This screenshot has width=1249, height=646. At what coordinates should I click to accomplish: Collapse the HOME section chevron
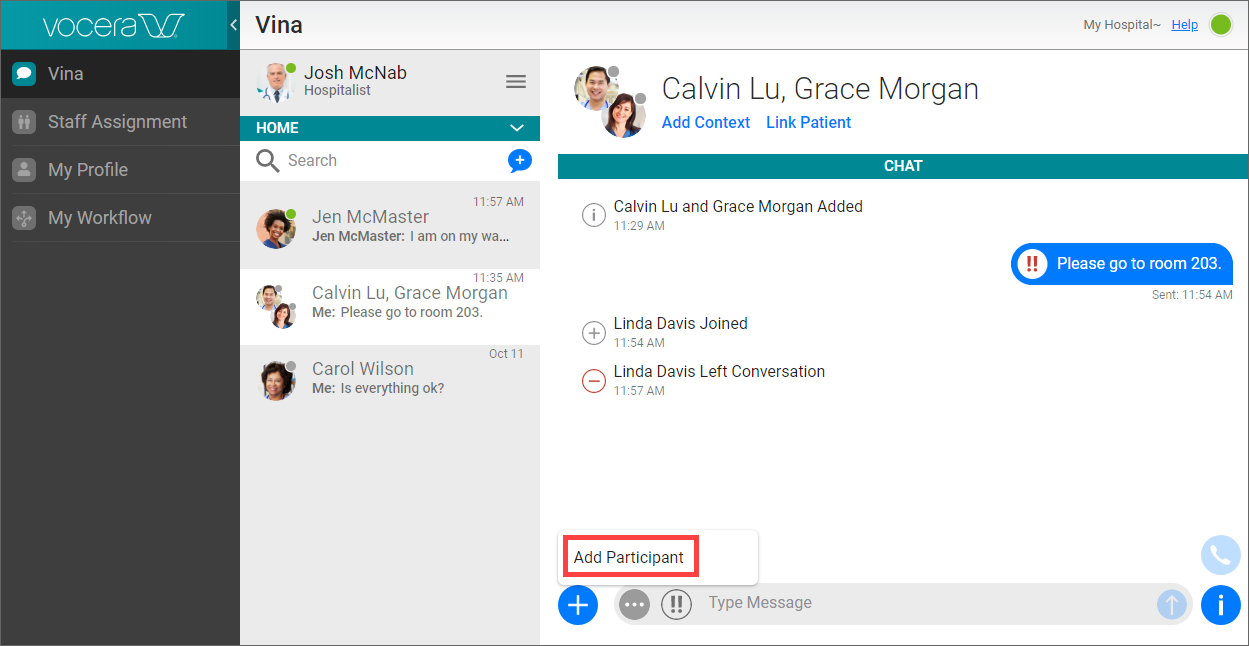click(x=518, y=128)
